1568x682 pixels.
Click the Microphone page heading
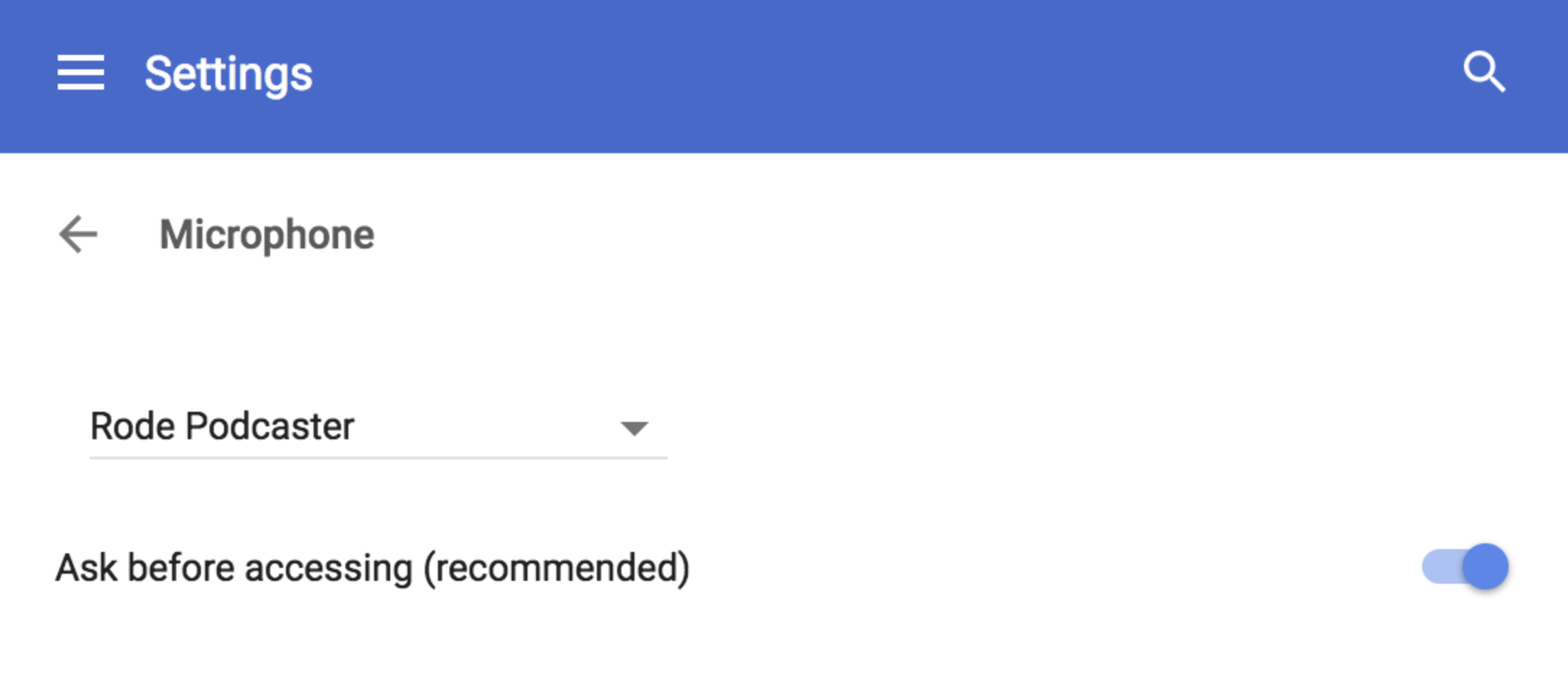pos(267,235)
